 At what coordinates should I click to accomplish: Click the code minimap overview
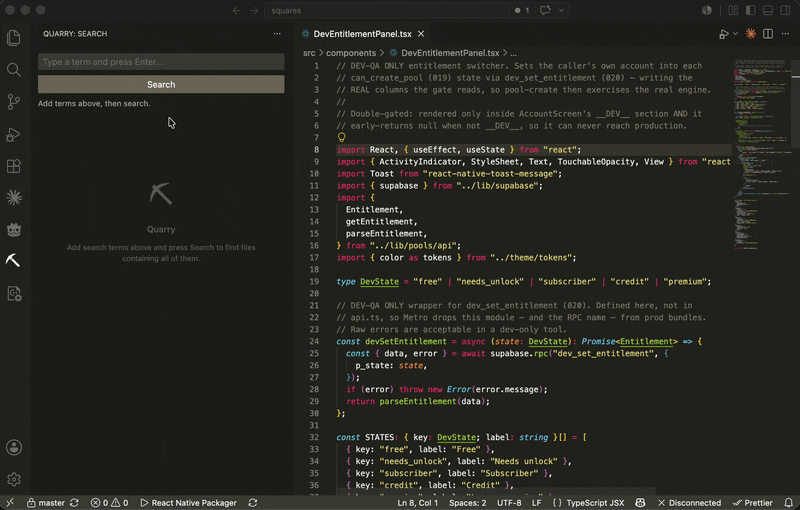coord(761,155)
